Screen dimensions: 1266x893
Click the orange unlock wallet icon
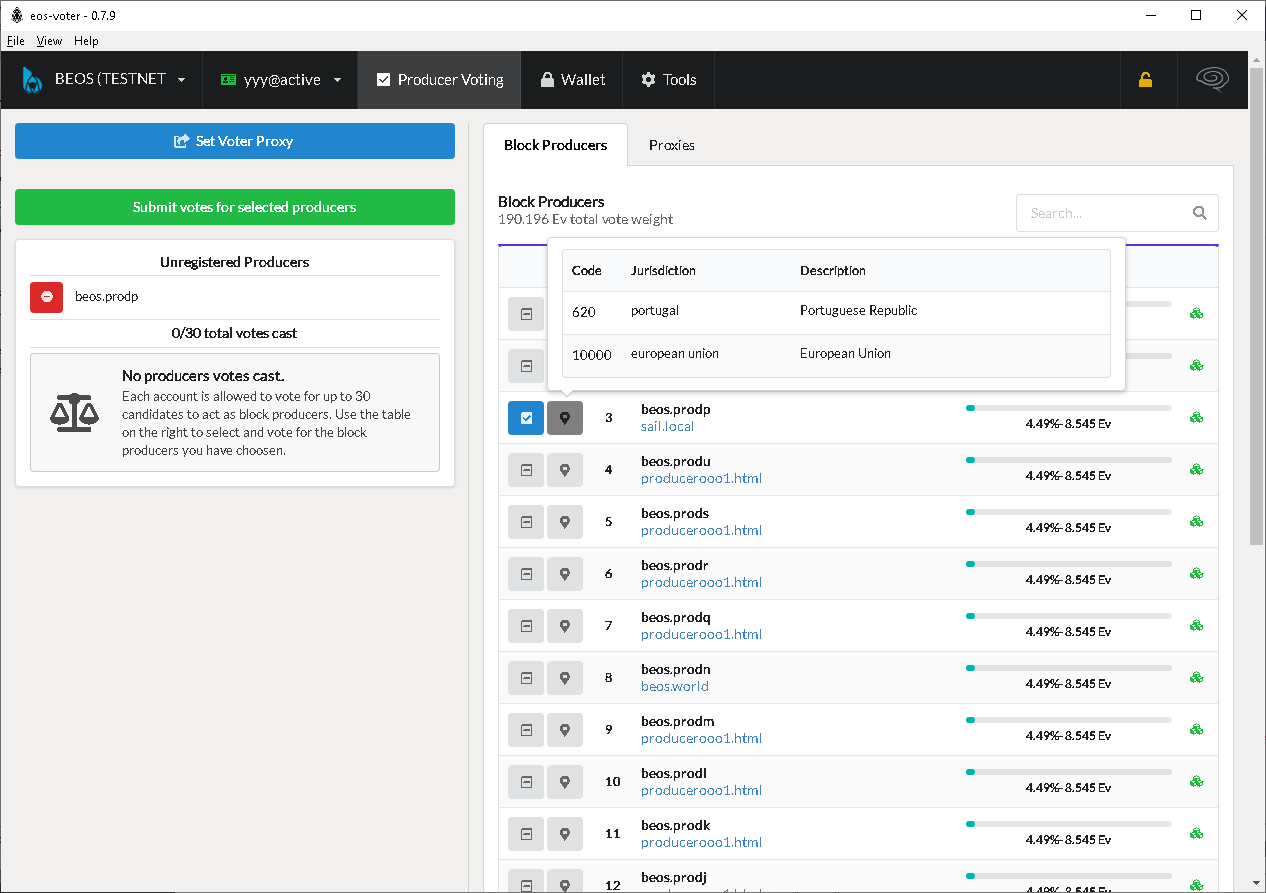(1145, 80)
